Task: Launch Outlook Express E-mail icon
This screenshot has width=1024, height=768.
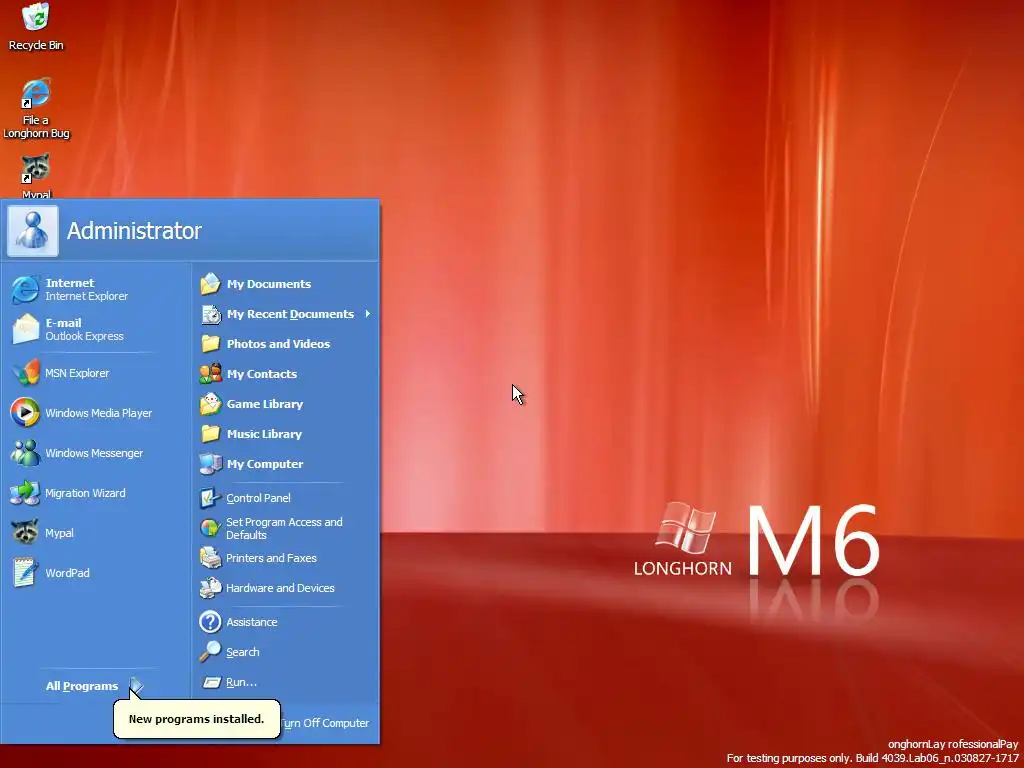Action: [25, 329]
